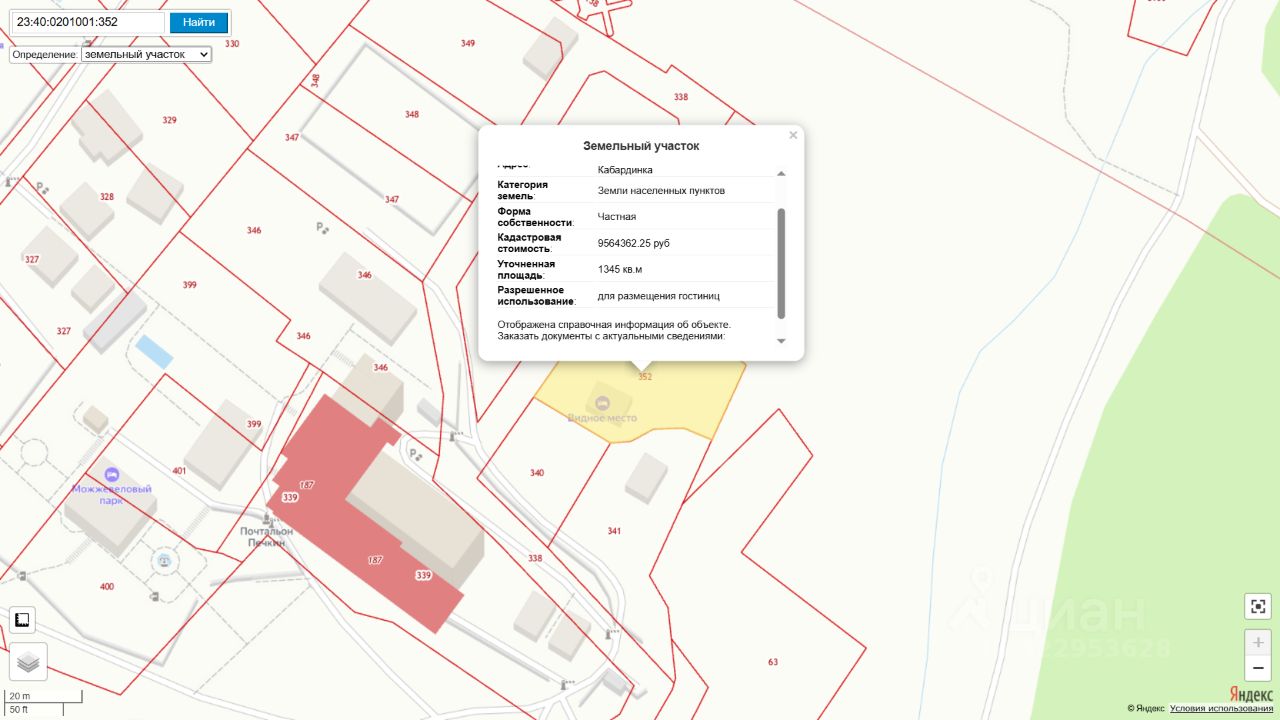Click the Земельный участок popup heading
The height and width of the screenshot is (720, 1280).
point(641,146)
